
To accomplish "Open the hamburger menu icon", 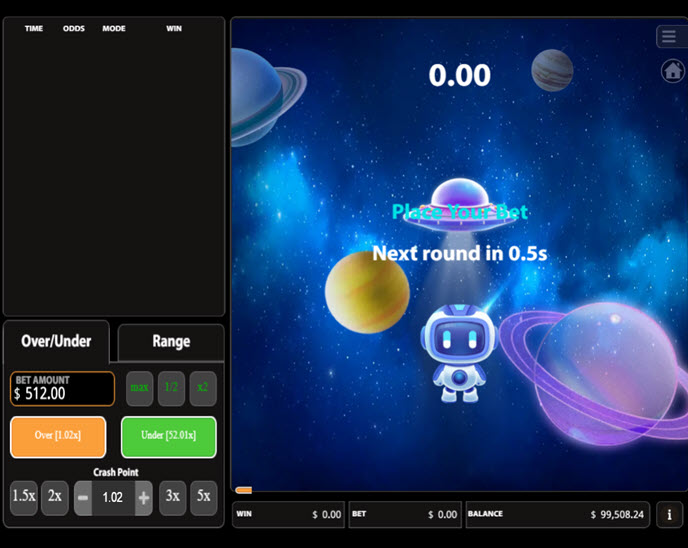I will tap(670, 37).
